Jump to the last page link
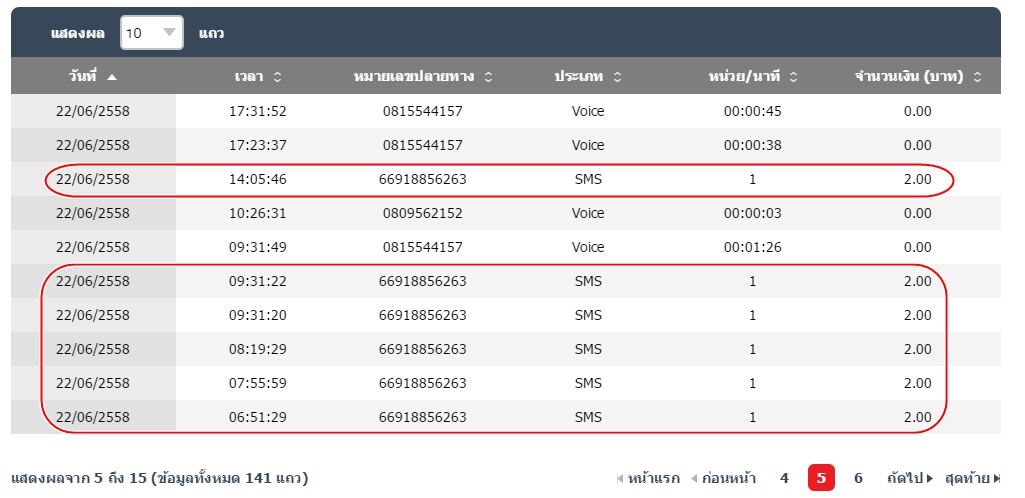The image size is (1025, 498). pos(972,478)
